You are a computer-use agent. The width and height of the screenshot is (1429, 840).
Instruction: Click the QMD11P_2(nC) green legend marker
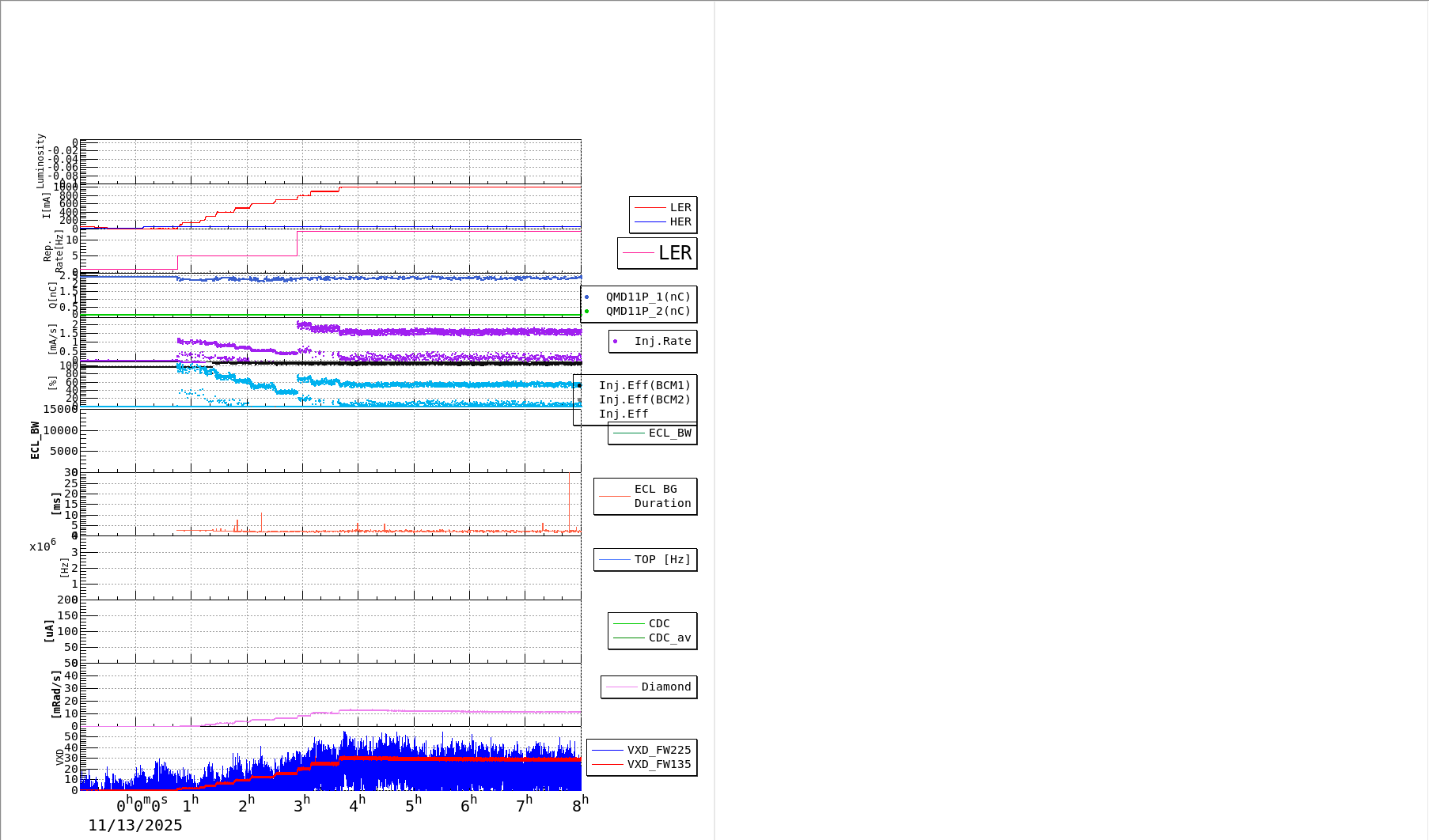point(587,312)
